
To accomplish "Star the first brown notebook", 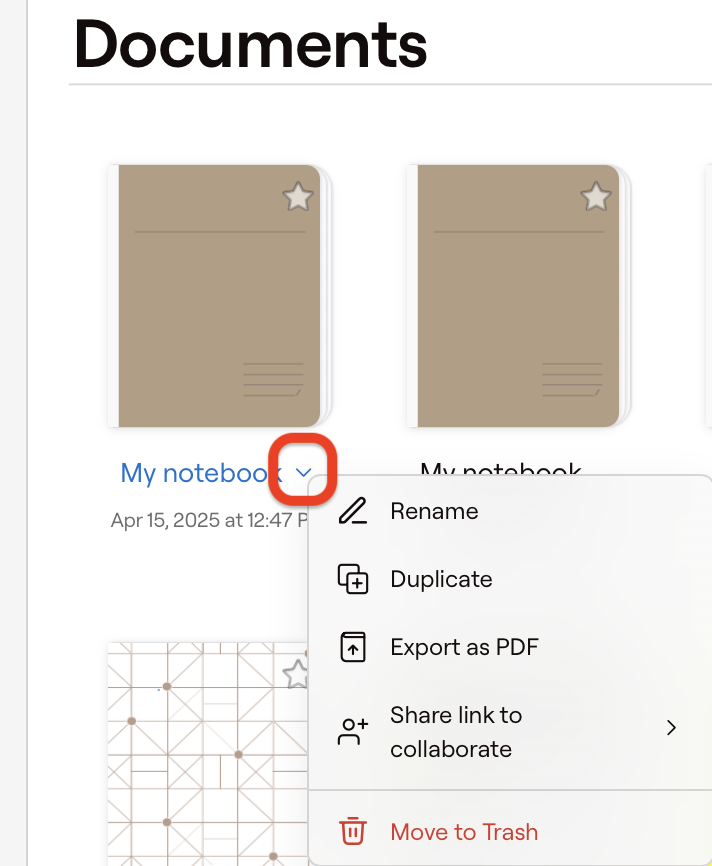I will coord(298,197).
